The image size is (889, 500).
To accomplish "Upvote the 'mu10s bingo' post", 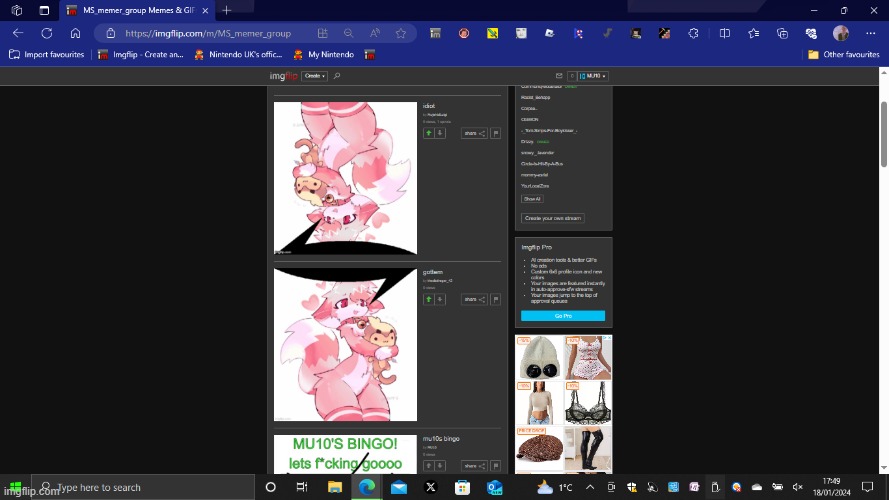I will click(429, 465).
